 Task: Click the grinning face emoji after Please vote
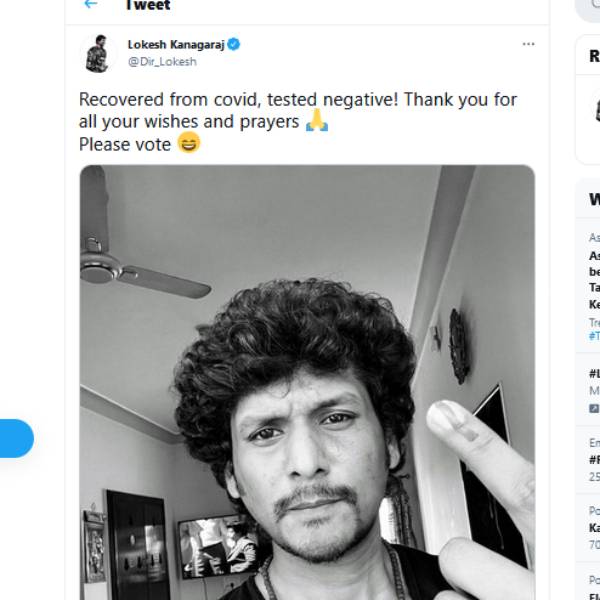tap(189, 142)
